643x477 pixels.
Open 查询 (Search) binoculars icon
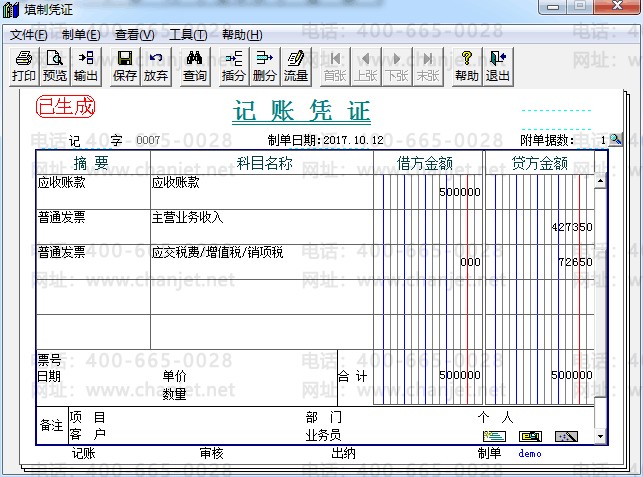coord(195,66)
